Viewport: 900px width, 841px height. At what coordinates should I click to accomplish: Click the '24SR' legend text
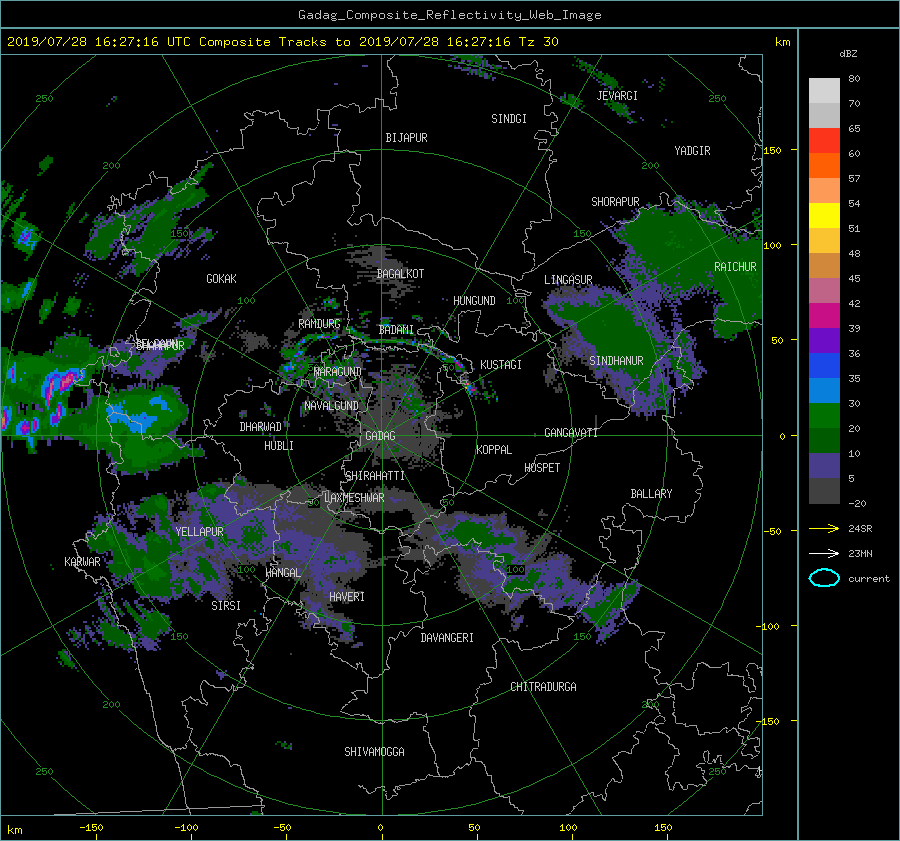click(860, 528)
